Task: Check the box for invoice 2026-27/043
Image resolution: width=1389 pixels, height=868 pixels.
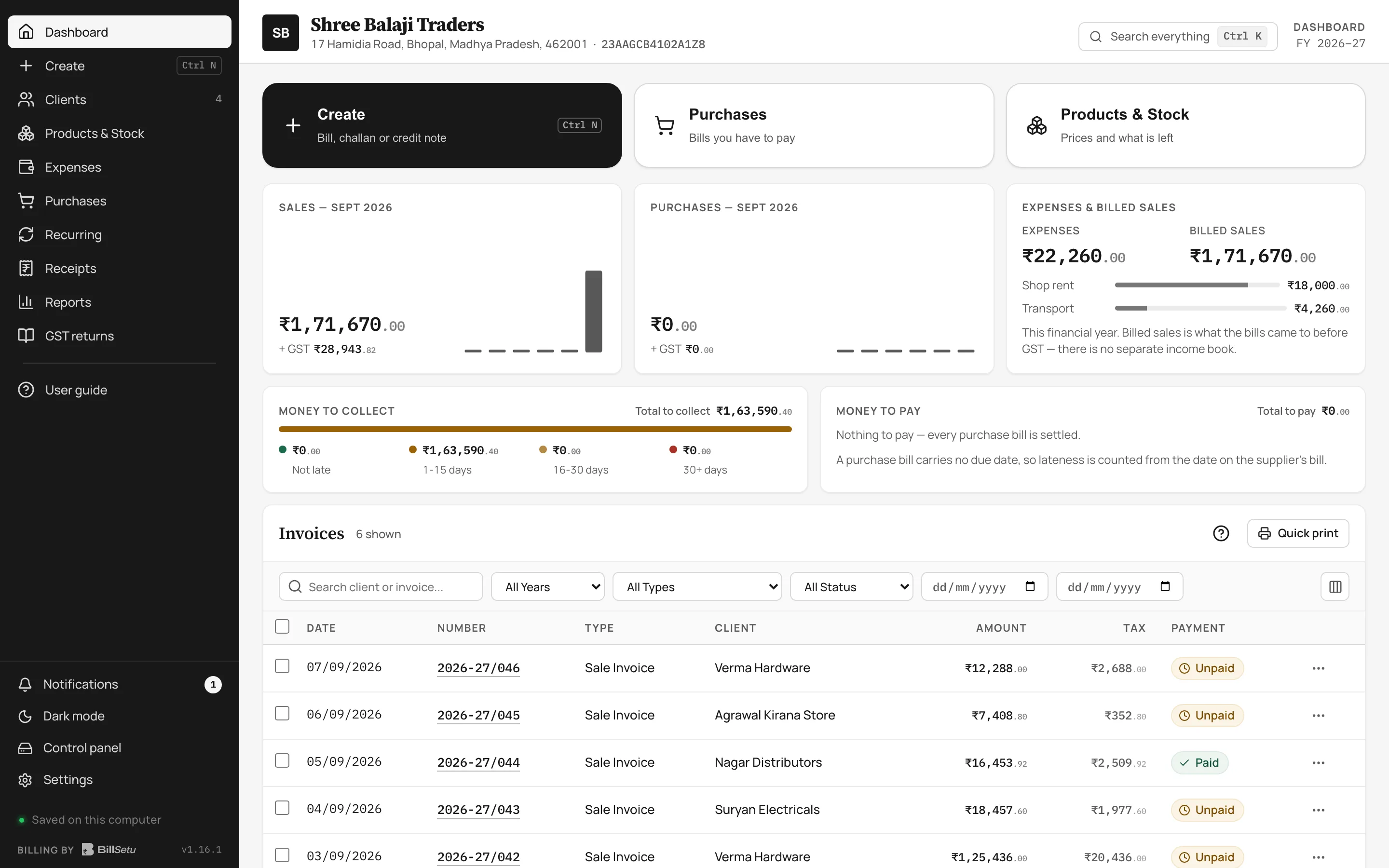Action: 282,808
